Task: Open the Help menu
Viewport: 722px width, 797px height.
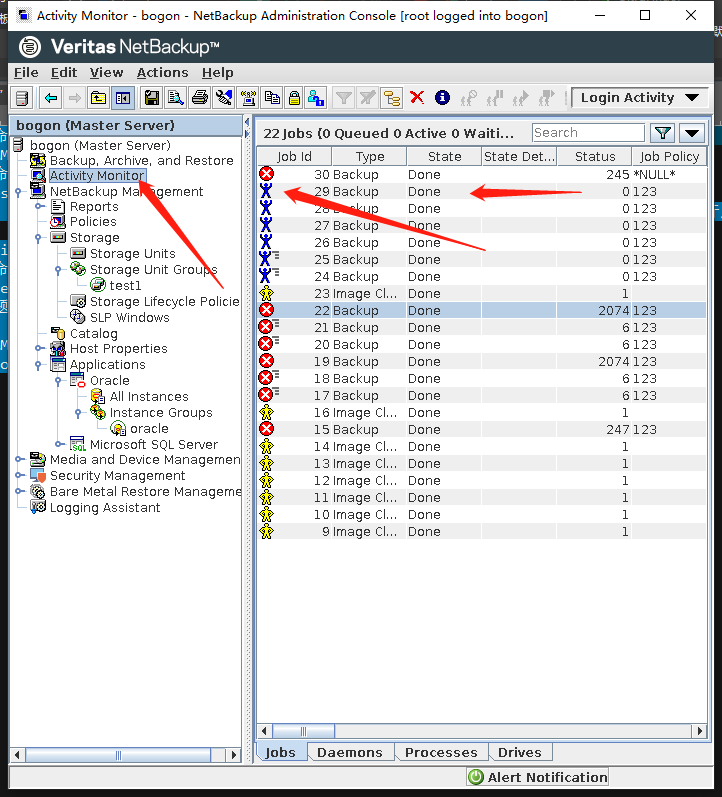Action: click(x=218, y=73)
